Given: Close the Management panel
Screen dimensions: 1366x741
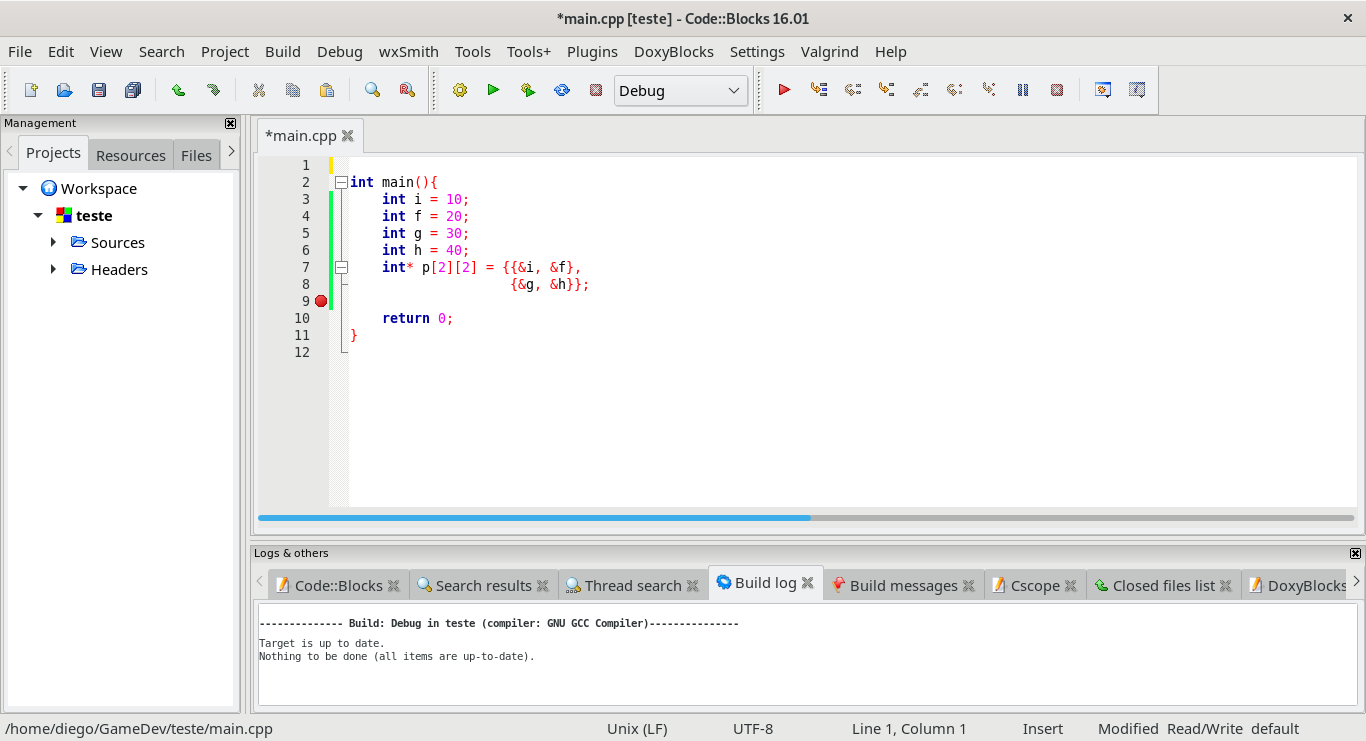Looking at the screenshot, I should click(231, 123).
